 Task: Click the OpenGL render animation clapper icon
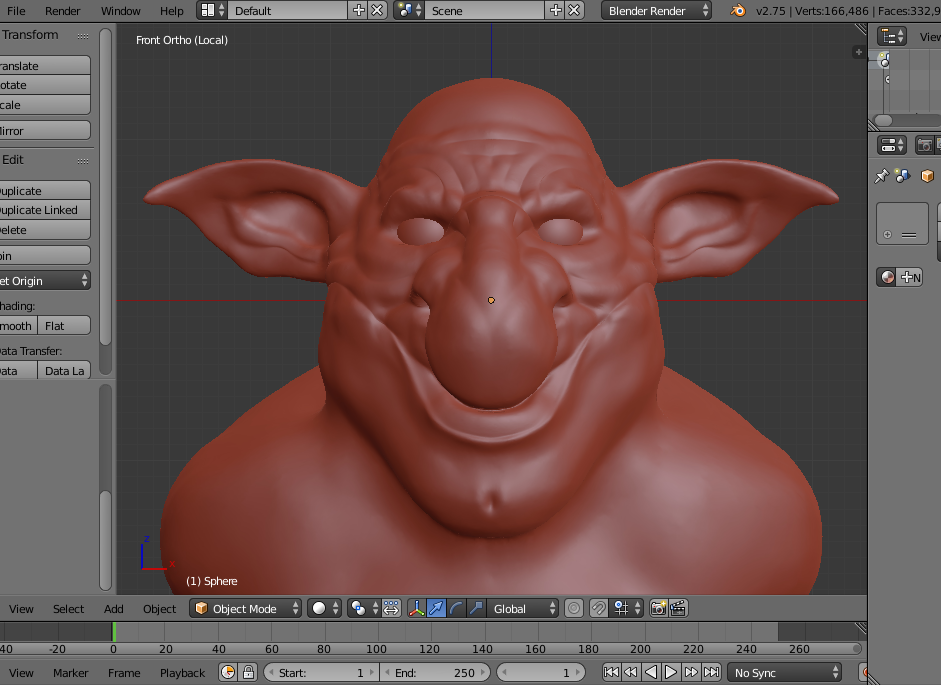click(678, 608)
